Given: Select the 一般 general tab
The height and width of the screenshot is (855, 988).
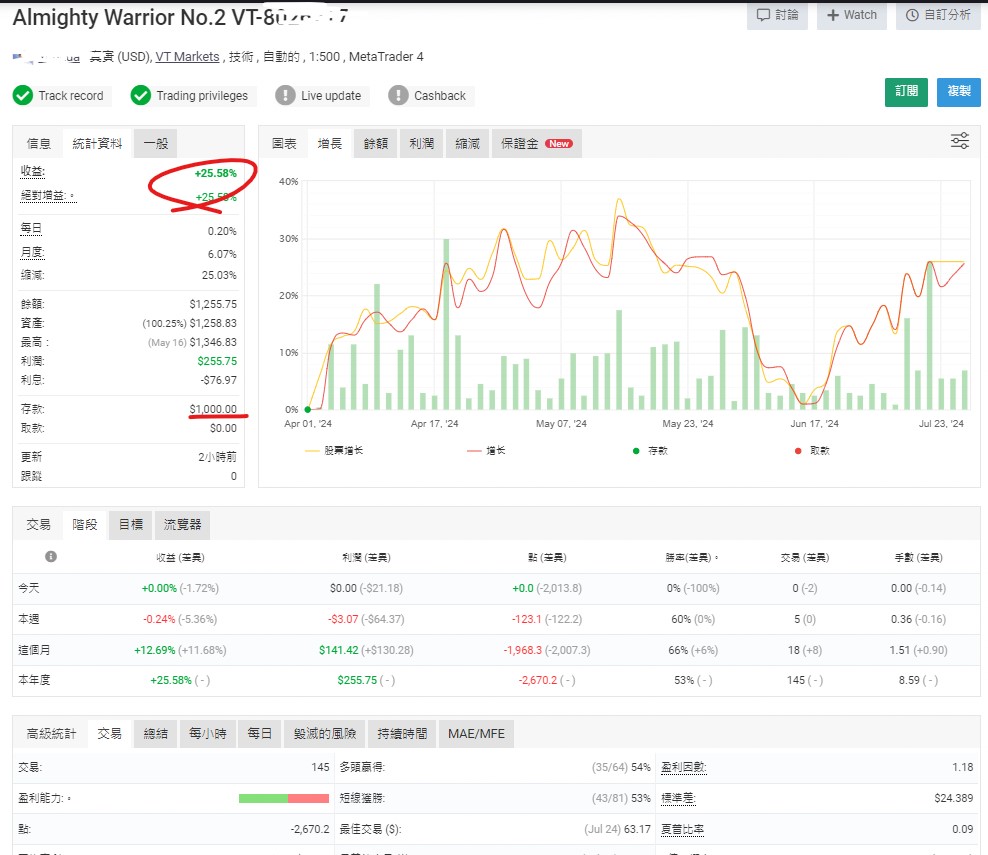Looking at the screenshot, I should 156,144.
